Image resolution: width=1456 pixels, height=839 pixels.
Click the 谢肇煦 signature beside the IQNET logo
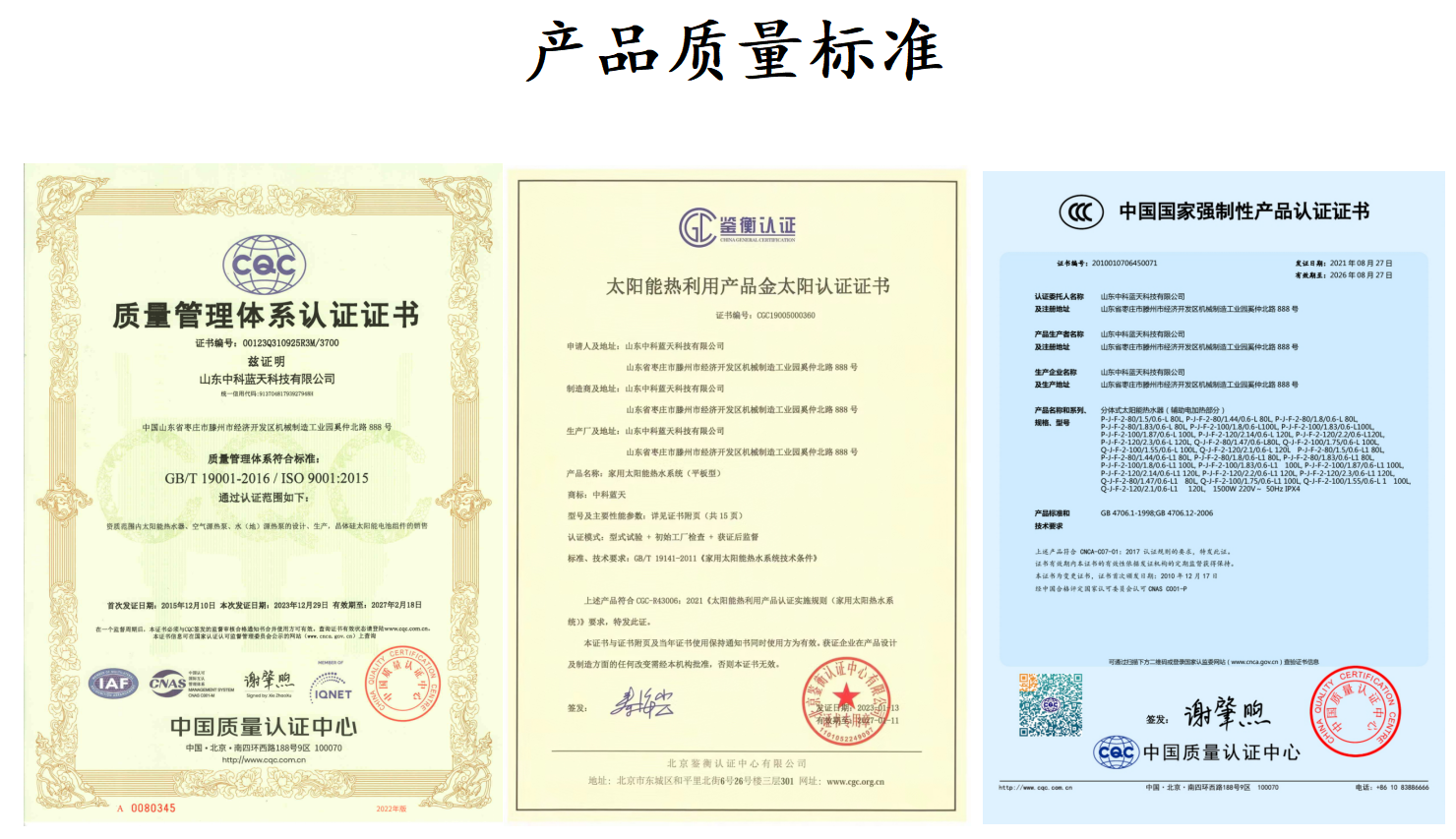(269, 681)
